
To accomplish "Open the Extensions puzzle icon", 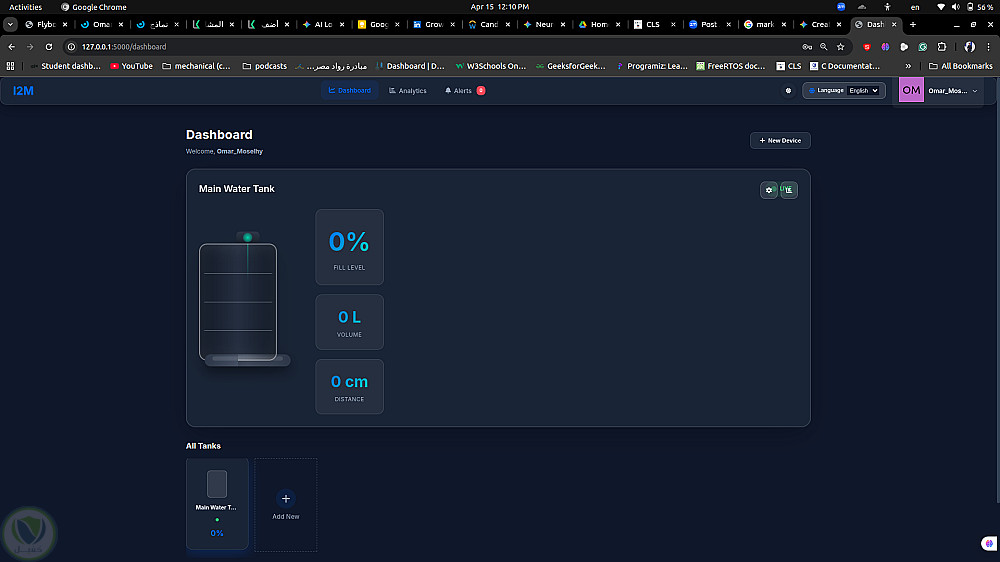I will pyautogui.click(x=942, y=47).
